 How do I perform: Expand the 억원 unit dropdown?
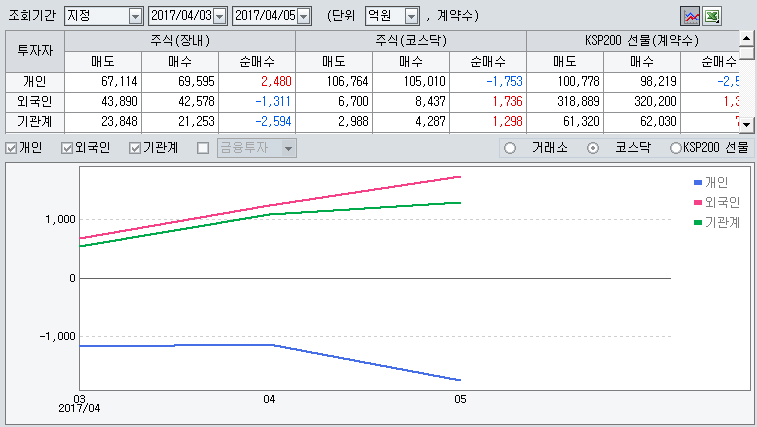pyautogui.click(x=410, y=16)
